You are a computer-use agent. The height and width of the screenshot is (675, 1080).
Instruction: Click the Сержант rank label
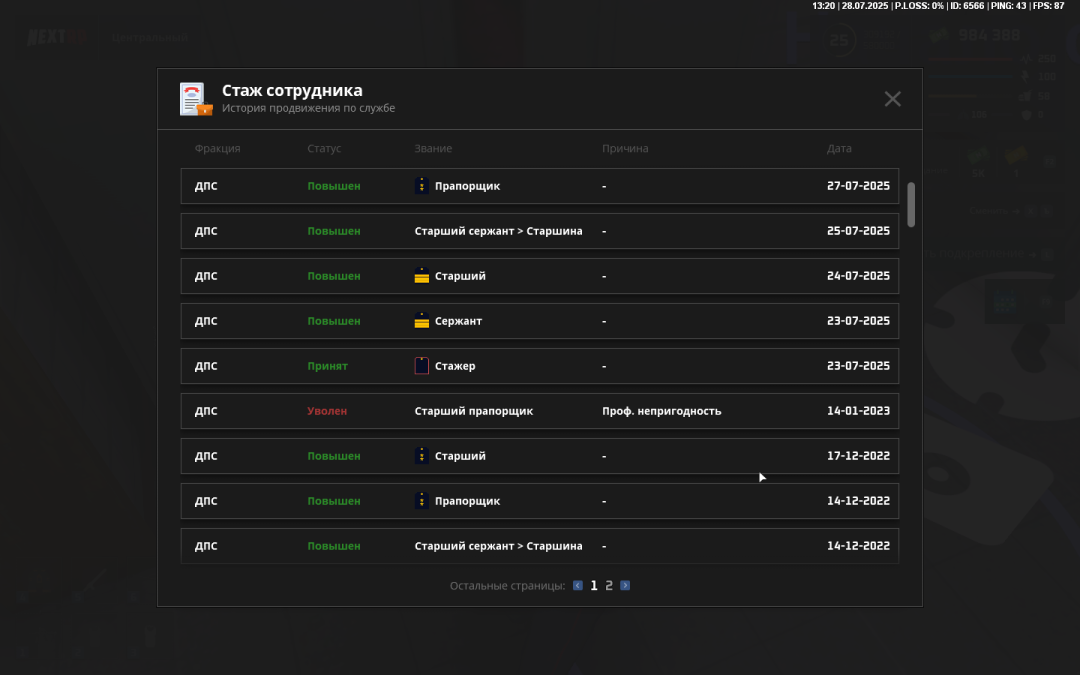pyautogui.click(x=458, y=321)
